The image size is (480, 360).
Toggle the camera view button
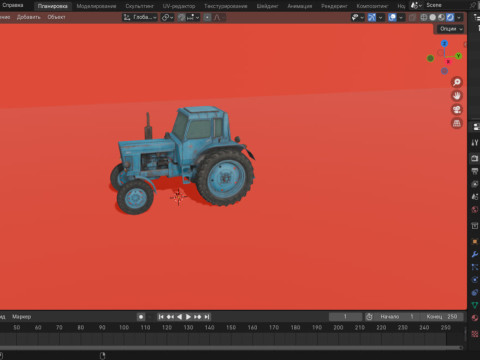click(457, 110)
